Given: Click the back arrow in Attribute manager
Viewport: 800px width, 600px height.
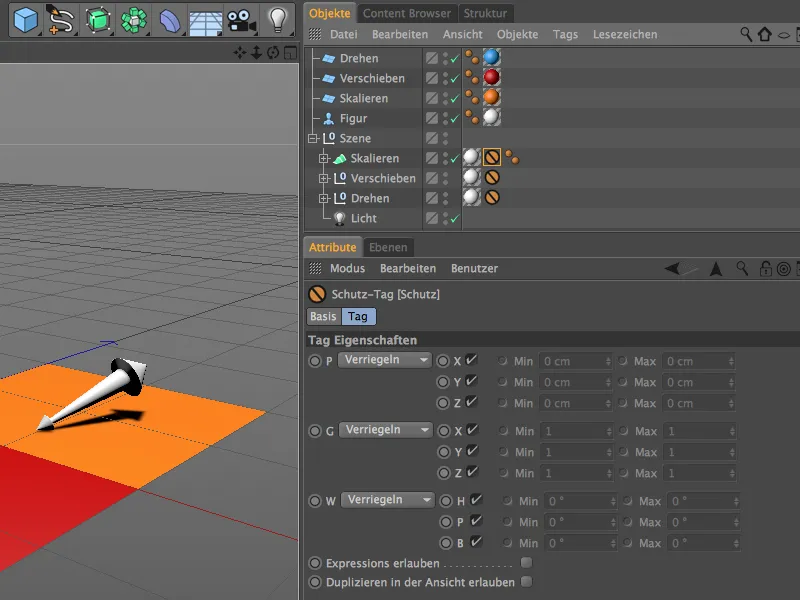Looking at the screenshot, I should 674,268.
